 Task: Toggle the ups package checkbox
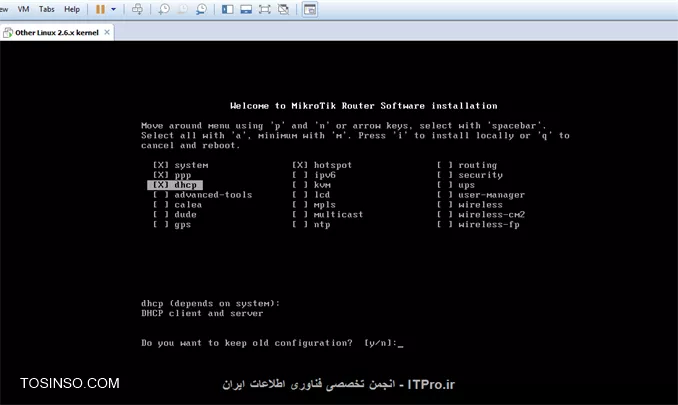pyautogui.click(x=445, y=185)
